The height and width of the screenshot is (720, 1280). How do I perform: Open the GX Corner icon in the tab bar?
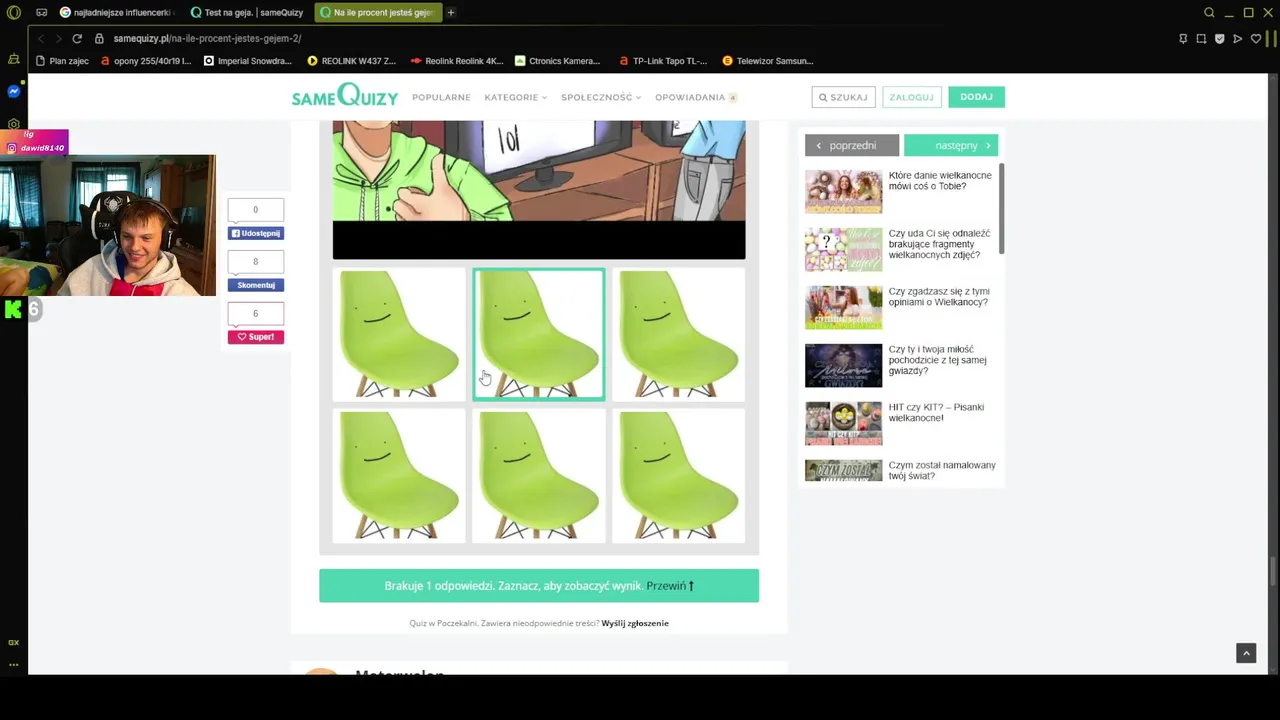click(41, 13)
